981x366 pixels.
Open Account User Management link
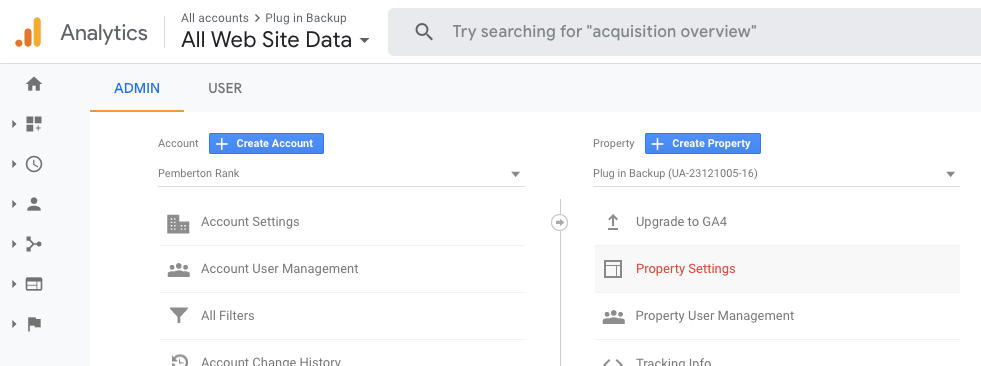[x=280, y=269]
